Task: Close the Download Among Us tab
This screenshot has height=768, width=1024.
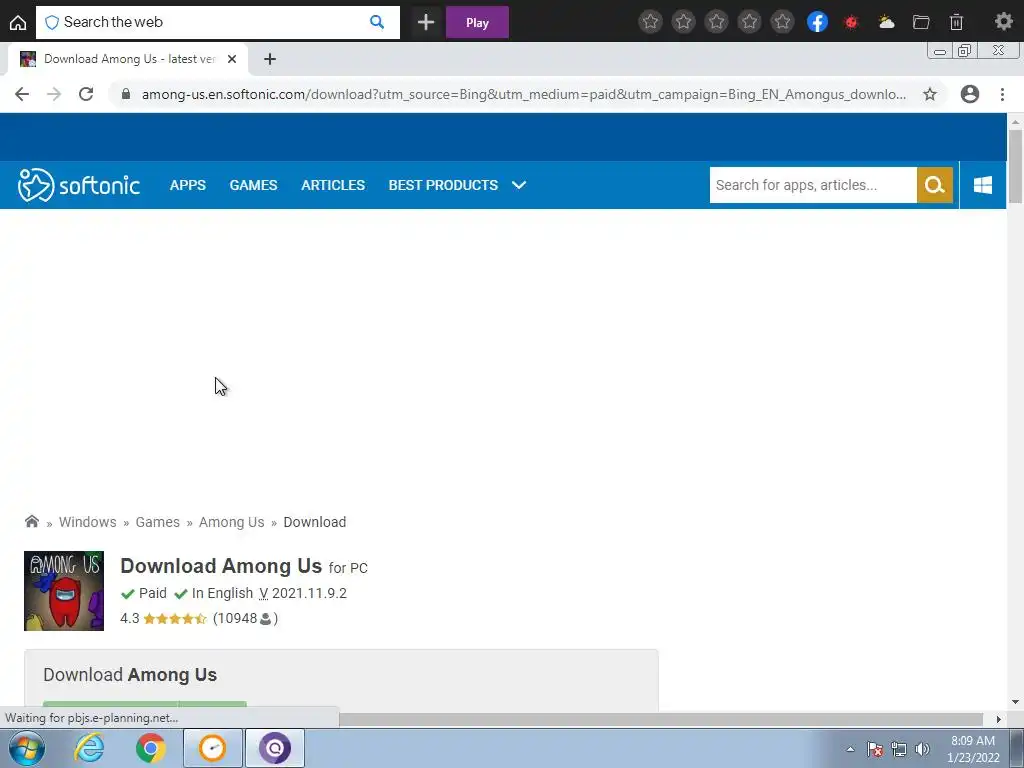Action: coord(232,59)
